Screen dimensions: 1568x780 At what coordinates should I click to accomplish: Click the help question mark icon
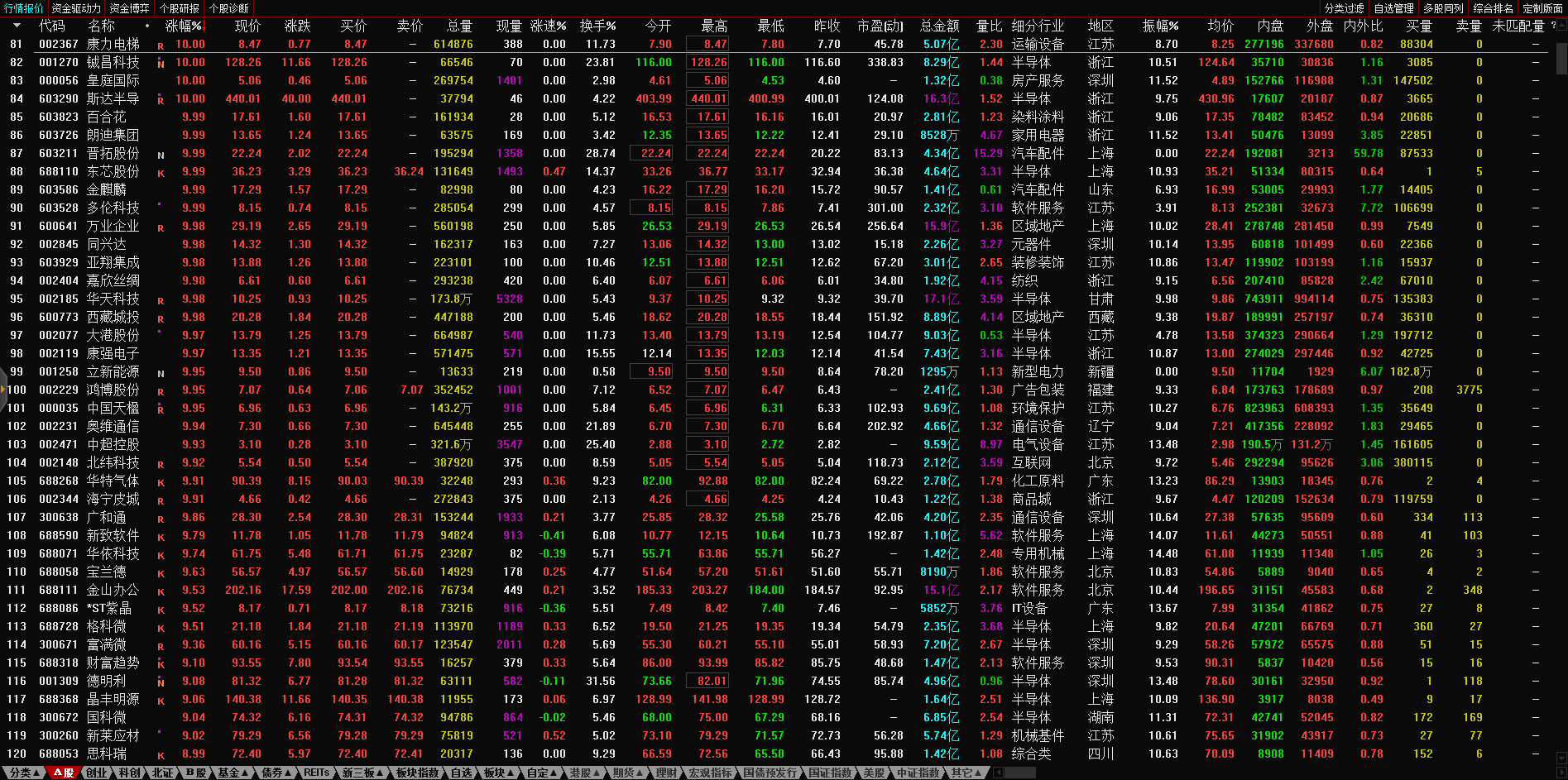(1553, 26)
